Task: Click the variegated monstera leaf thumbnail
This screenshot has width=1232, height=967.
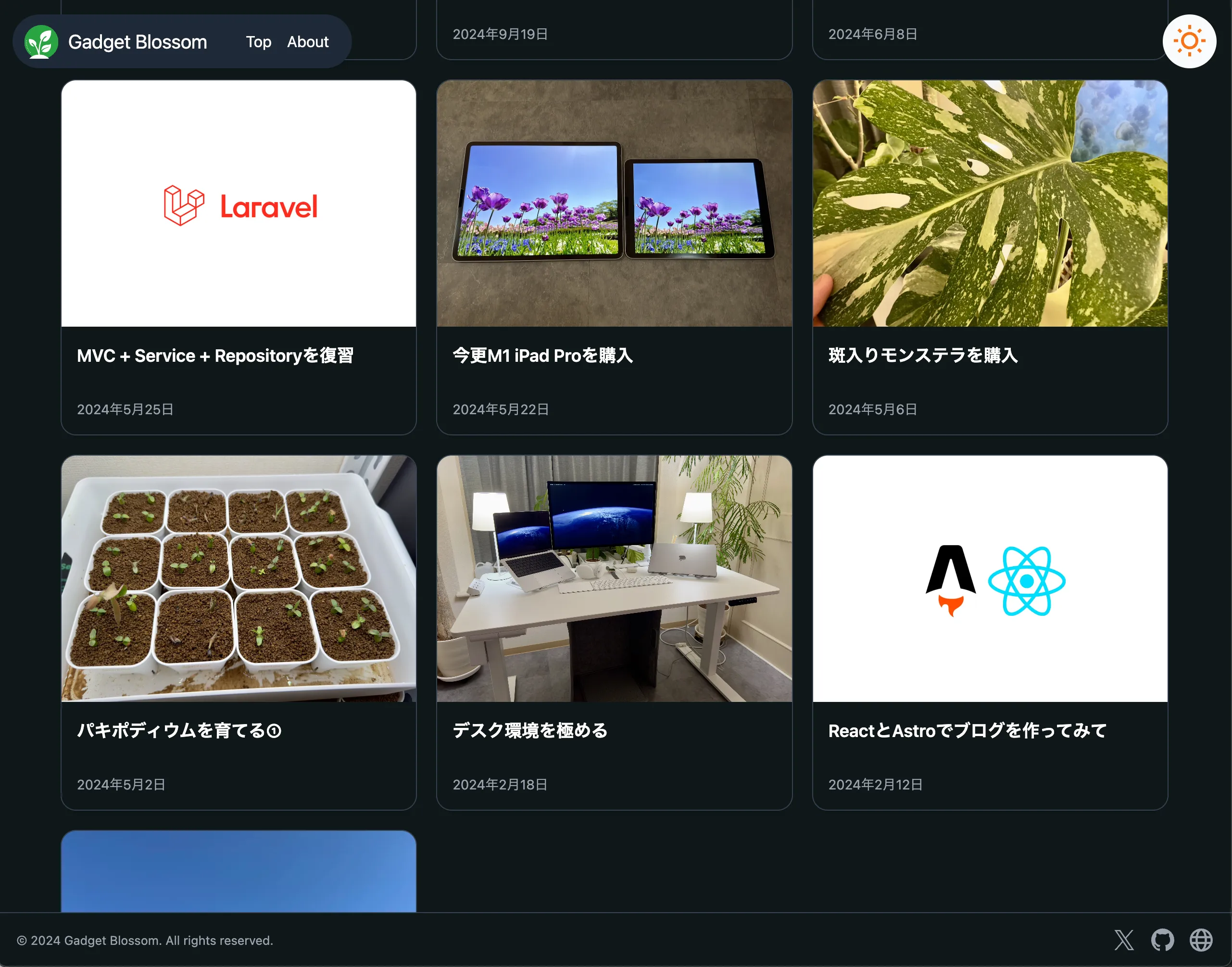Action: click(x=989, y=204)
